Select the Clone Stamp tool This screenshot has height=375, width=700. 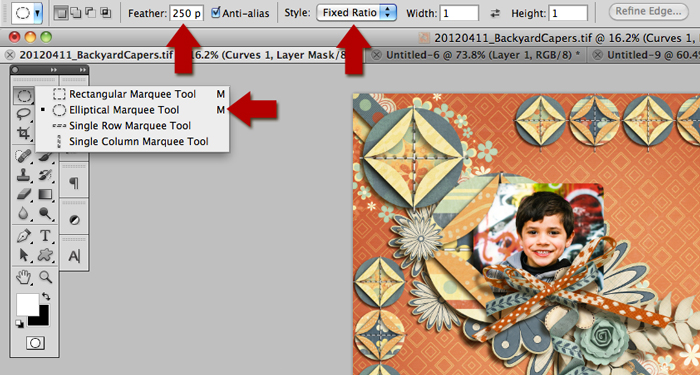(23, 175)
